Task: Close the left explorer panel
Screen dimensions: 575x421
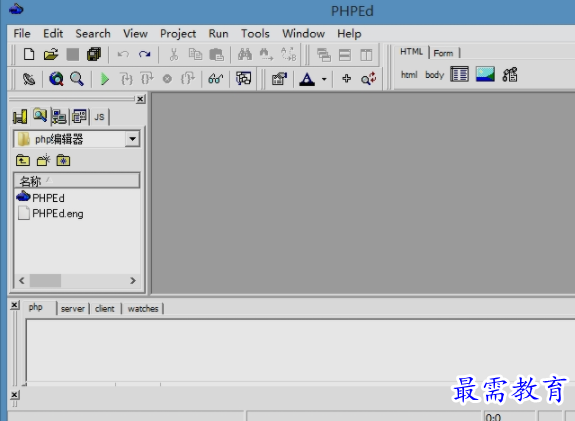Action: coord(140,99)
